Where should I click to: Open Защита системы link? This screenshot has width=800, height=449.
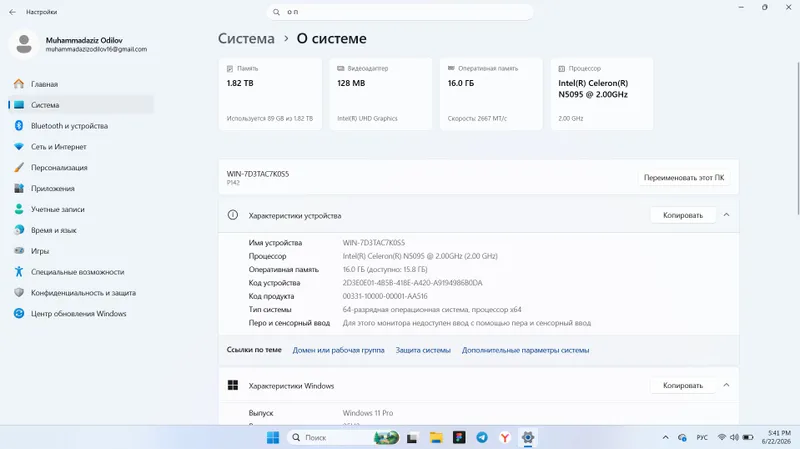[423, 350]
